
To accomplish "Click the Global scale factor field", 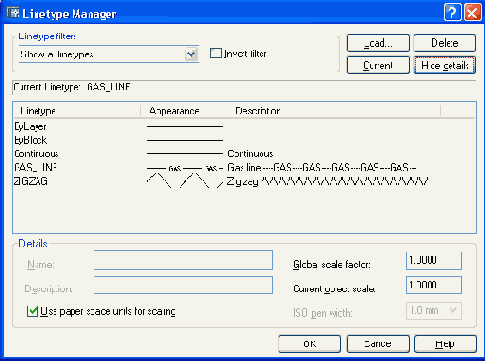I will point(434,260).
